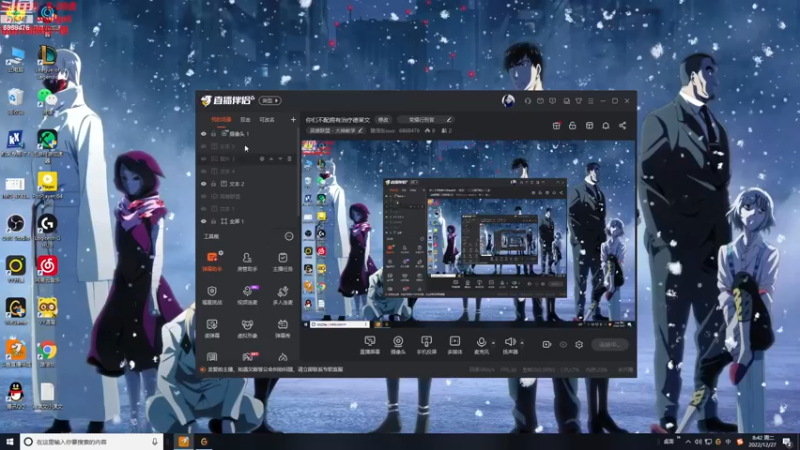Click the share icon above the preview
Viewport: 800px width, 450px height.
(x=622, y=126)
